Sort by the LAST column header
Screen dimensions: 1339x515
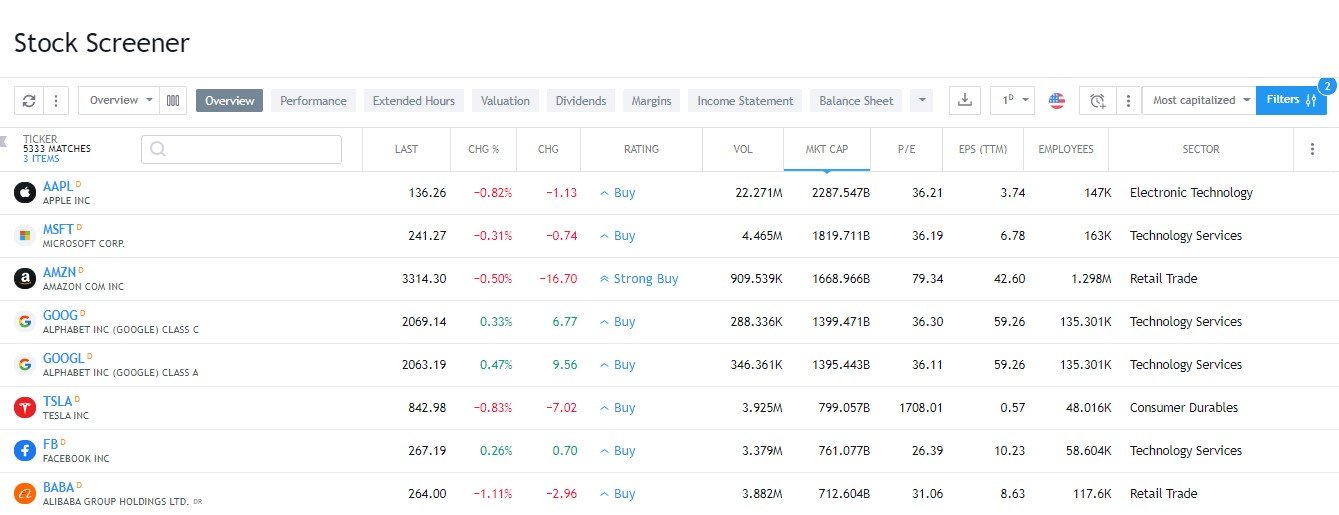(406, 149)
